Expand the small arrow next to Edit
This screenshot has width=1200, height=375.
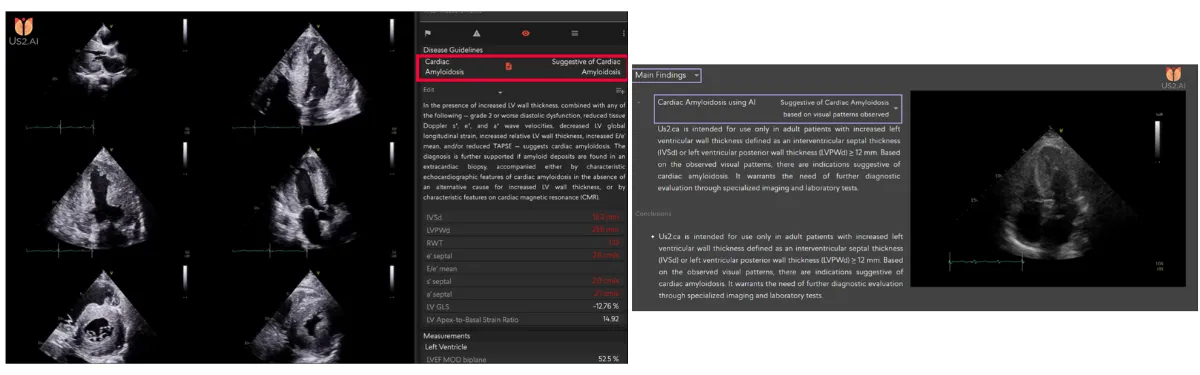click(501, 93)
